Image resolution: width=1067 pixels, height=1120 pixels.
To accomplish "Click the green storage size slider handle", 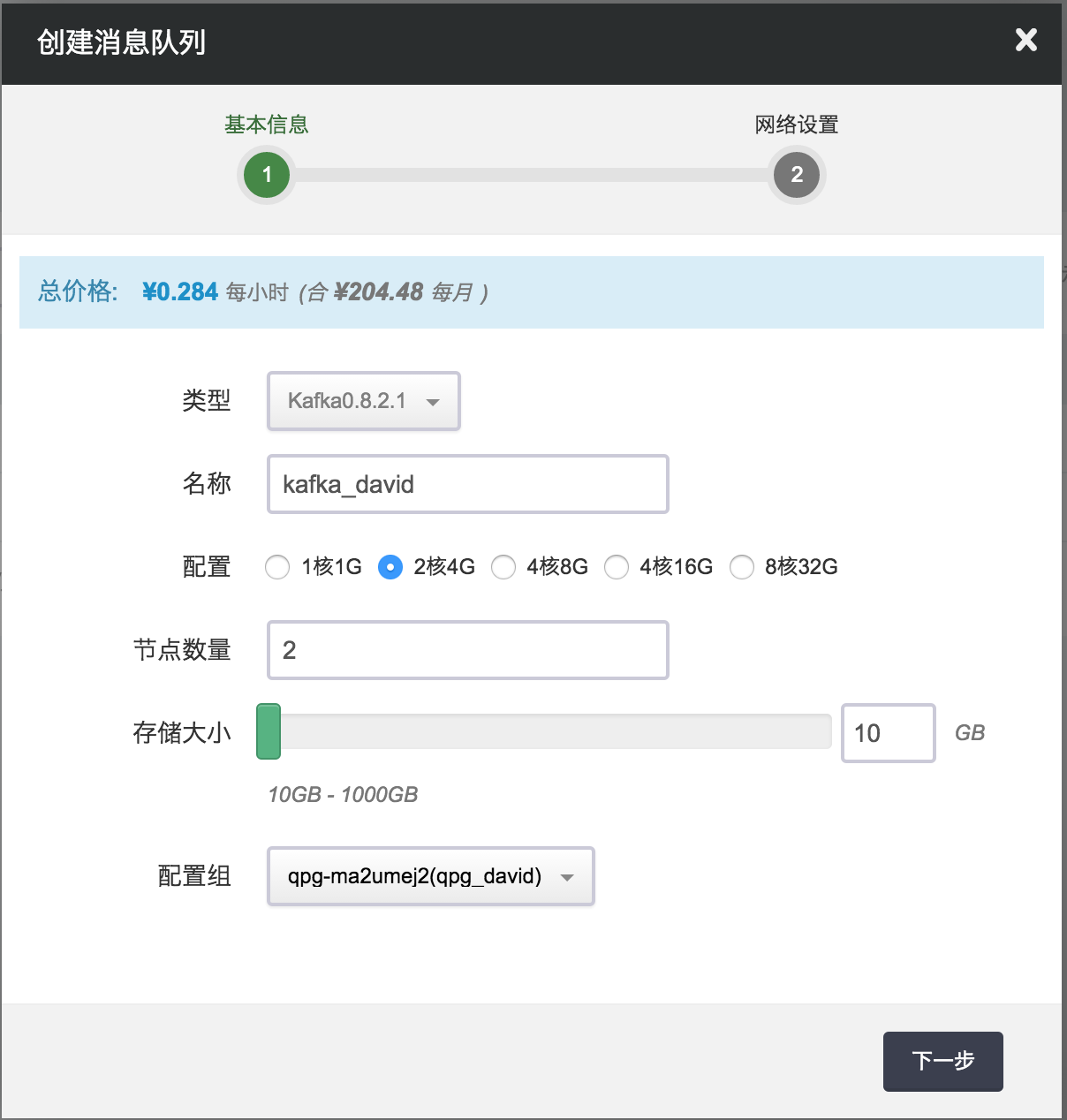I will (x=269, y=731).
